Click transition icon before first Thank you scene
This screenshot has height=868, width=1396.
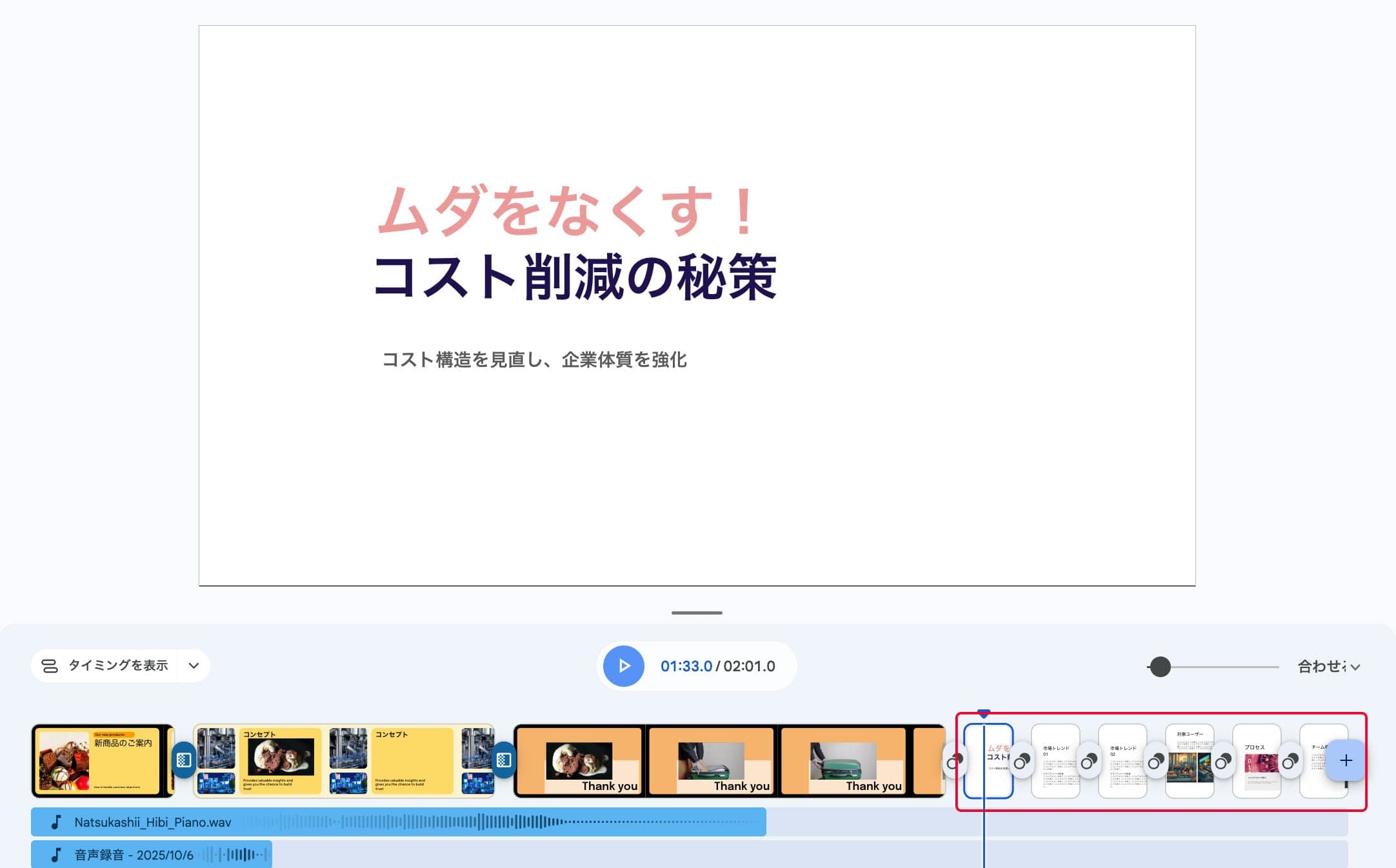coord(503,760)
